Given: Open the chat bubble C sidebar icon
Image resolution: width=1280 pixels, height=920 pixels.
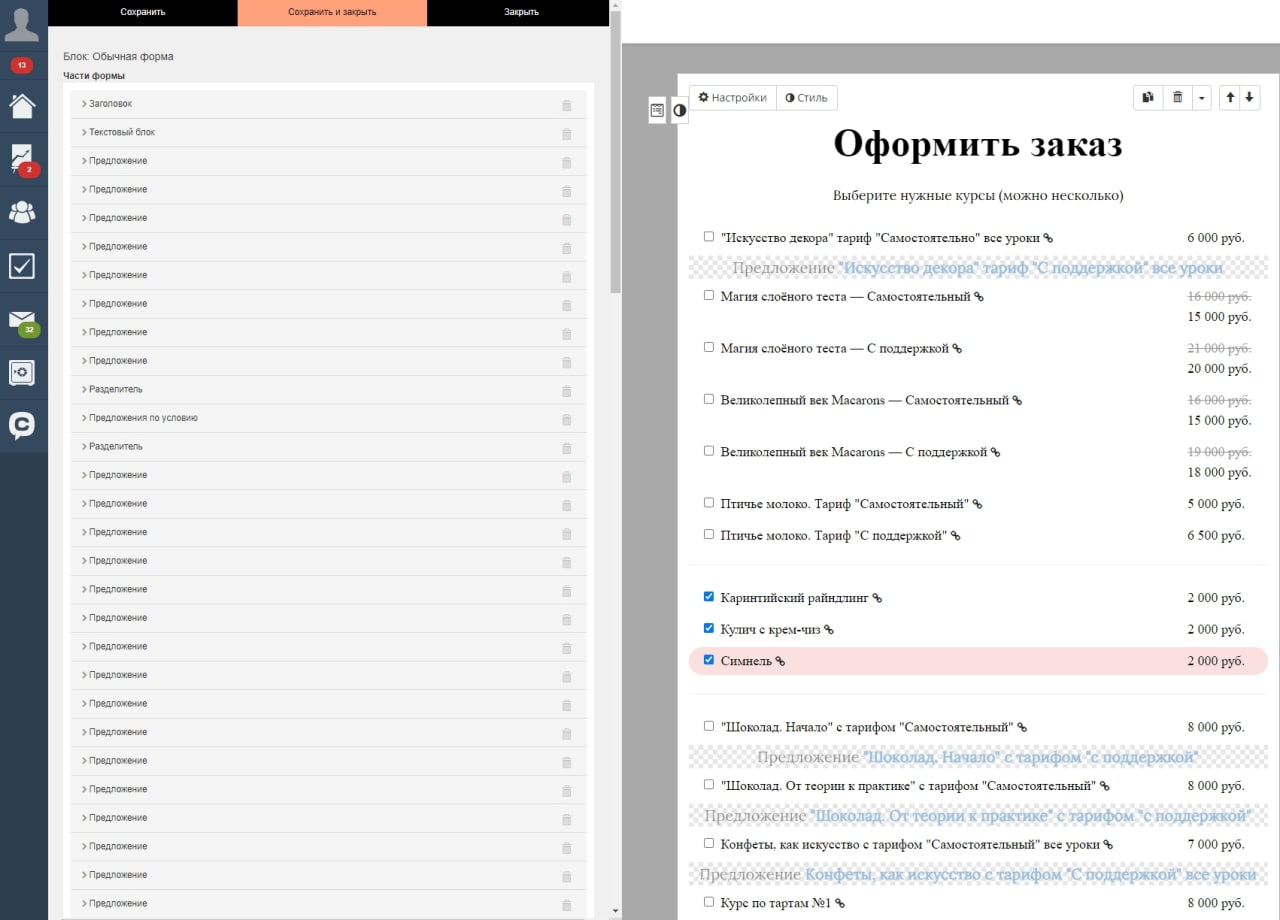Looking at the screenshot, I should pos(22,426).
